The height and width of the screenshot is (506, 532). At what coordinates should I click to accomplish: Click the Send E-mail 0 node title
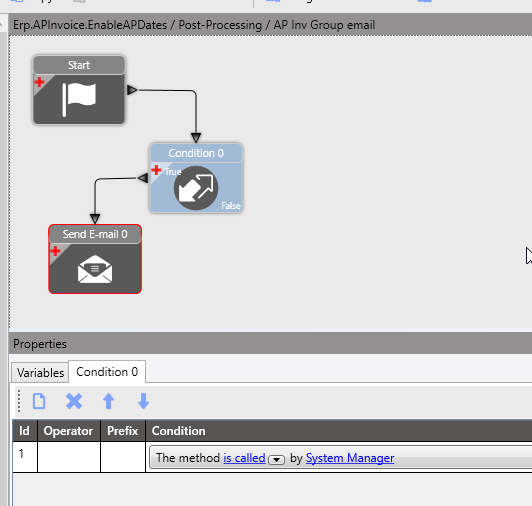[x=95, y=234]
